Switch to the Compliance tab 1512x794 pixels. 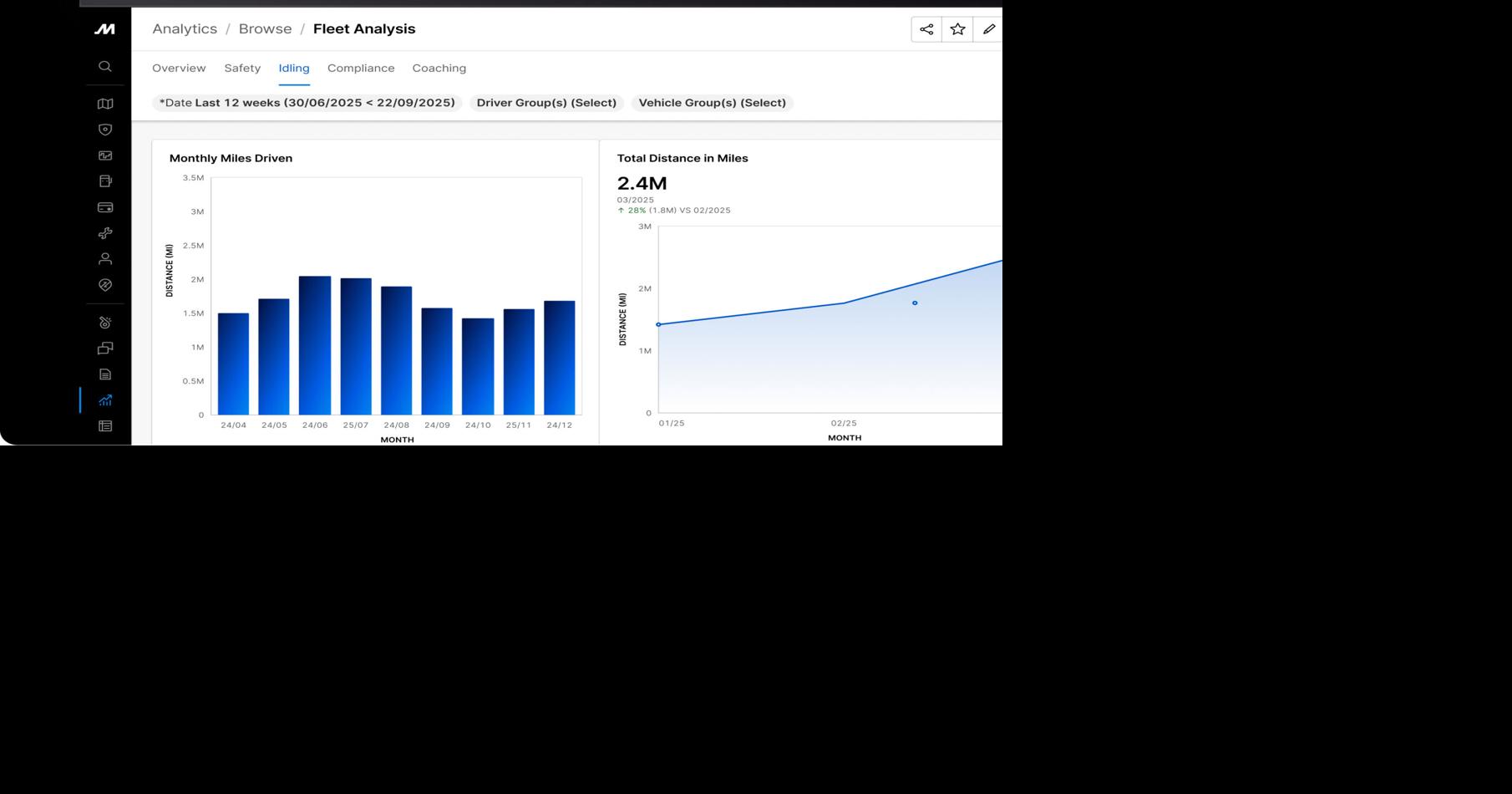[x=361, y=68]
